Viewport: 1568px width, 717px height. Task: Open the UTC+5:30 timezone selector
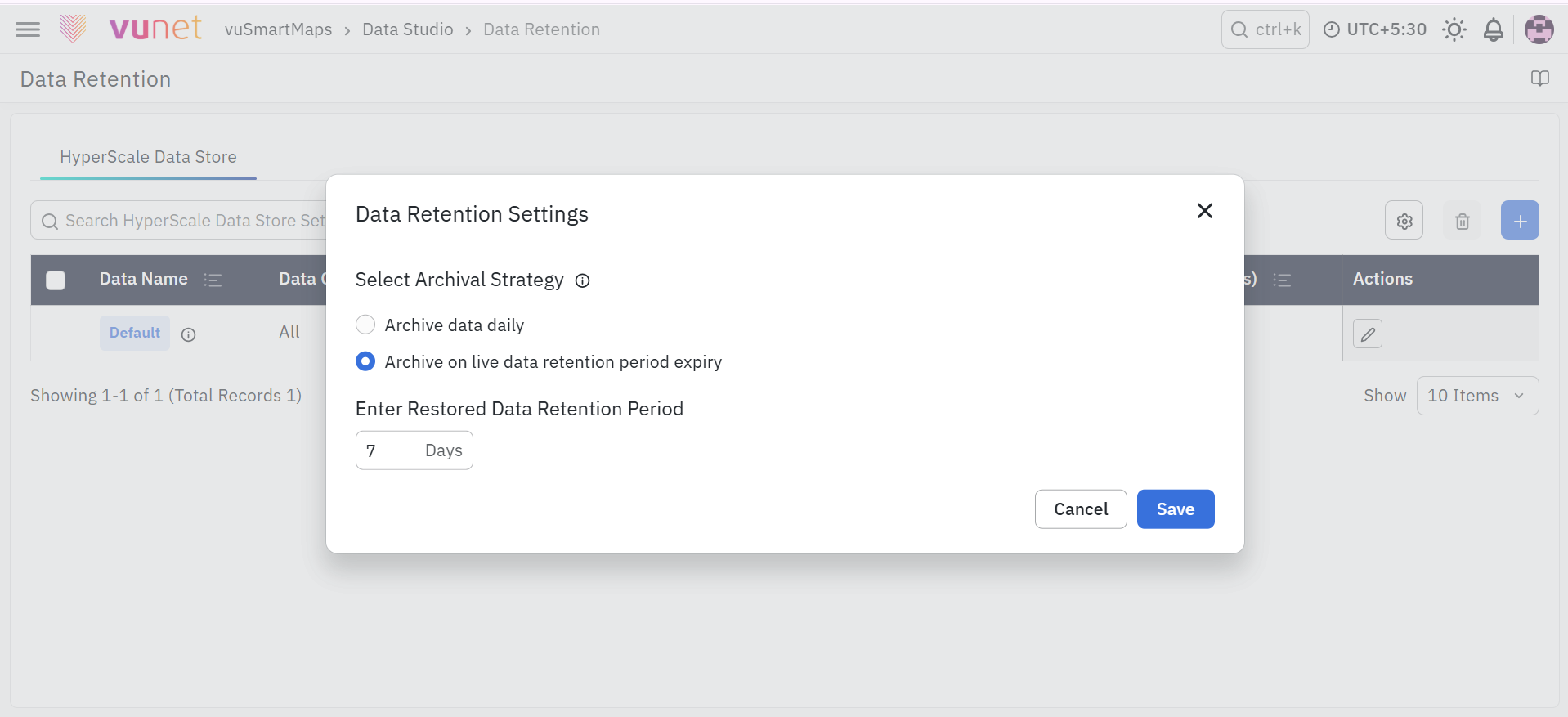click(1375, 29)
